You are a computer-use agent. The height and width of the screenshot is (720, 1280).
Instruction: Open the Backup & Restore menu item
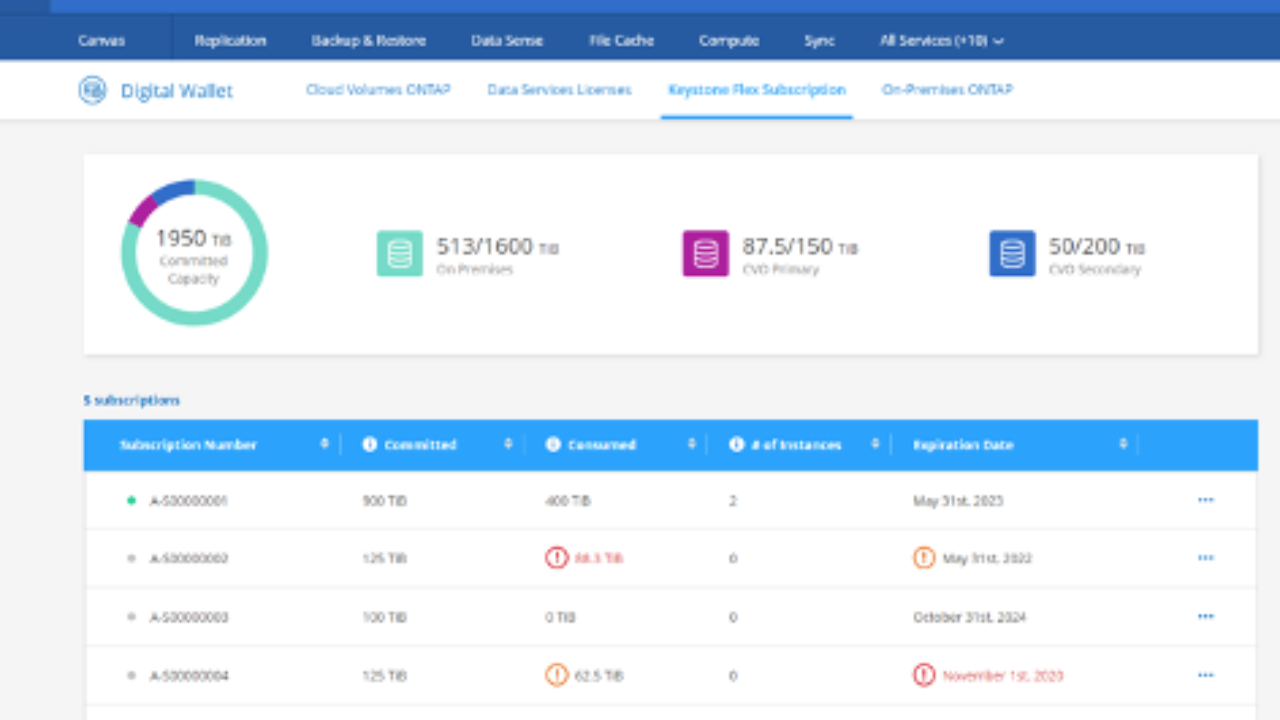[x=368, y=41]
